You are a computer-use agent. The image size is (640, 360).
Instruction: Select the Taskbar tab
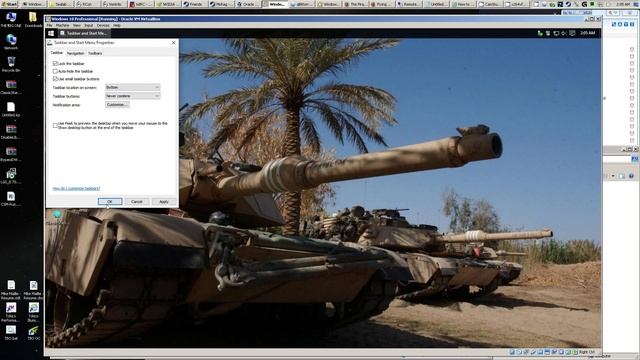click(x=57, y=53)
